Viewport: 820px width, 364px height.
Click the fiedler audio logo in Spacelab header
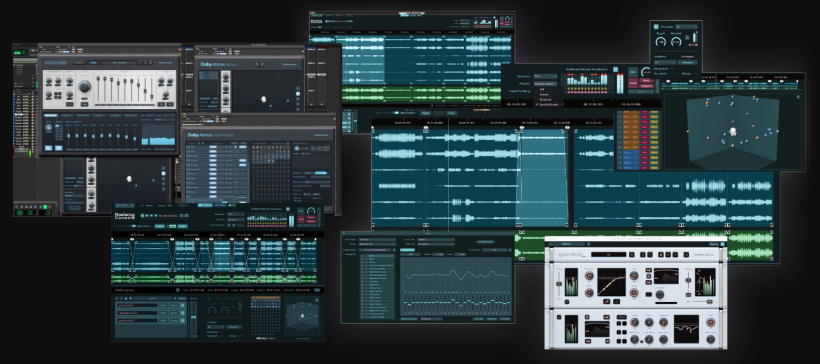click(x=166, y=63)
